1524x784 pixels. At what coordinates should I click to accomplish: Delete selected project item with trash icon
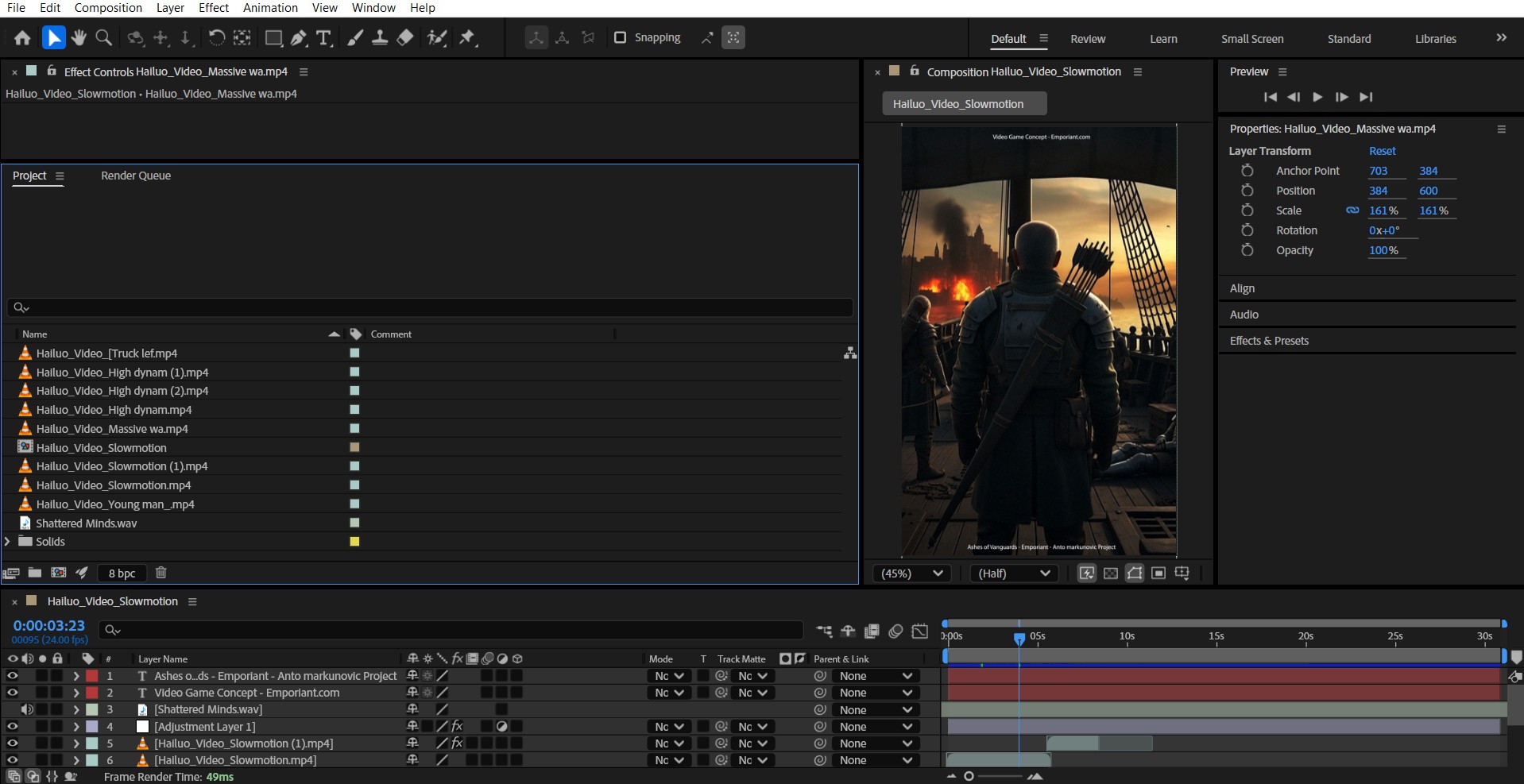pyautogui.click(x=161, y=573)
